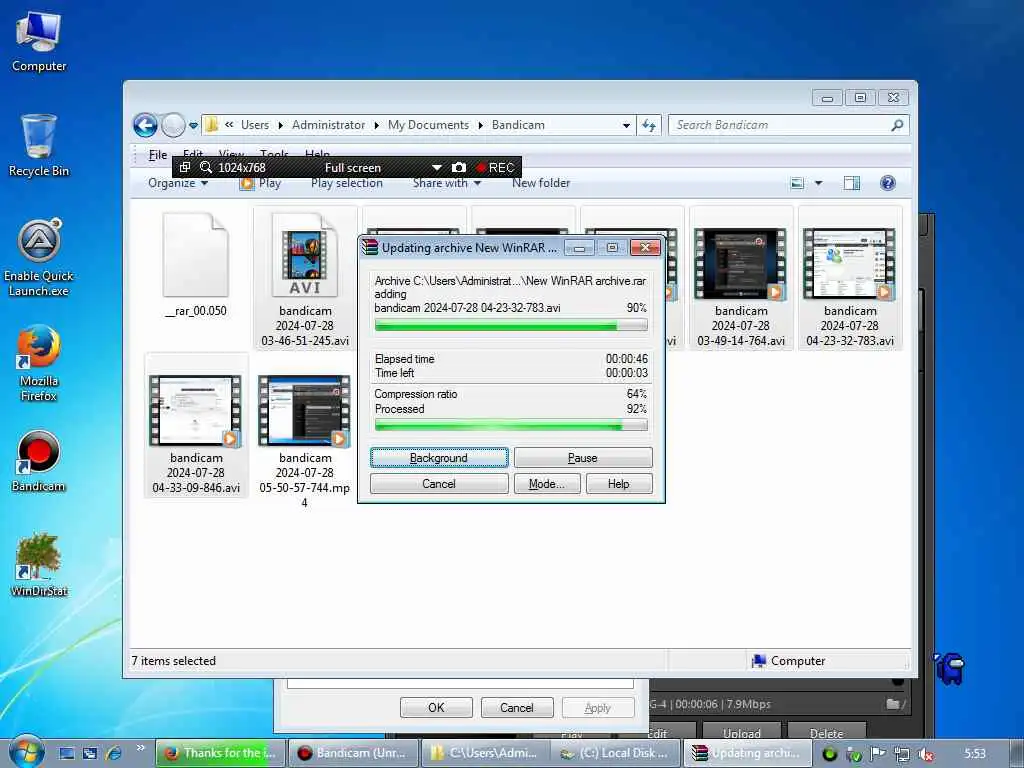Click the WinRAR books icon in dialog title
The height and width of the screenshot is (768, 1024).
pos(371,248)
